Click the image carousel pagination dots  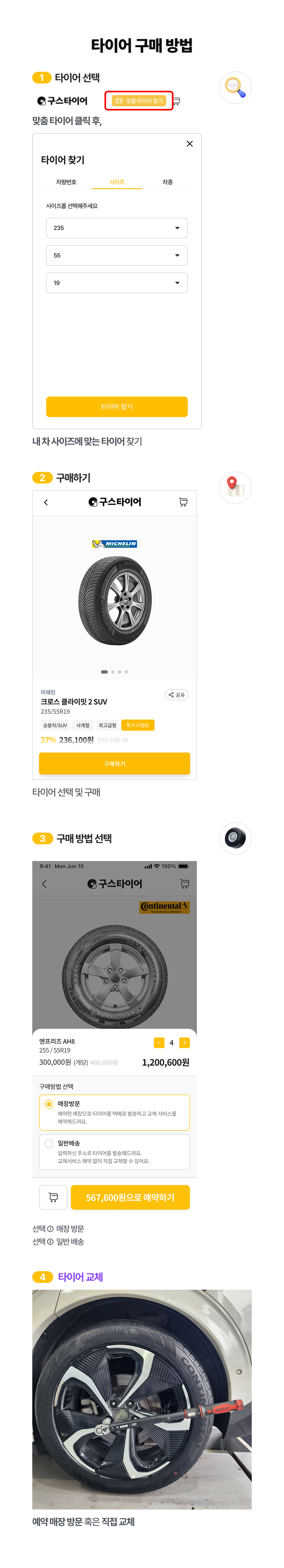[x=115, y=672]
